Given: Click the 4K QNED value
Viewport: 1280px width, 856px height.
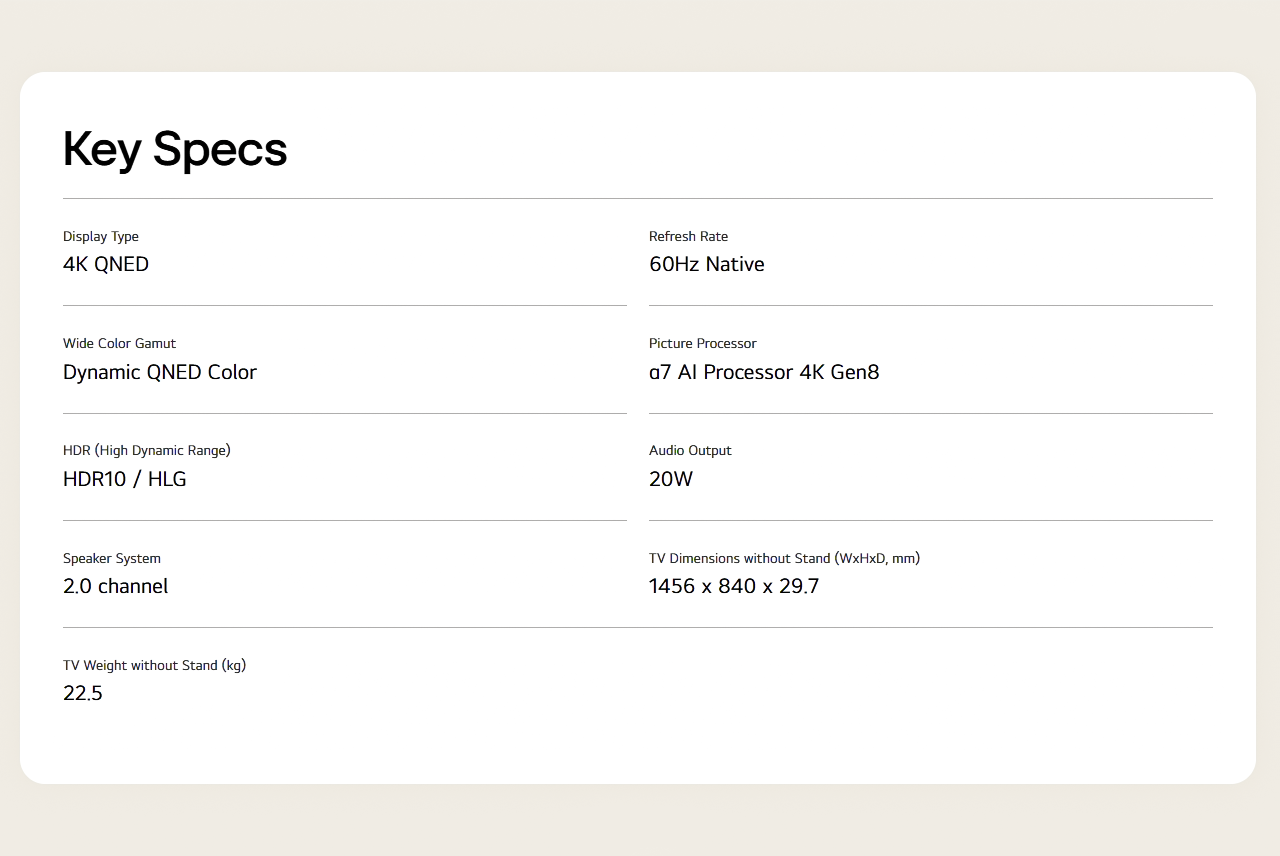Looking at the screenshot, I should (x=106, y=264).
